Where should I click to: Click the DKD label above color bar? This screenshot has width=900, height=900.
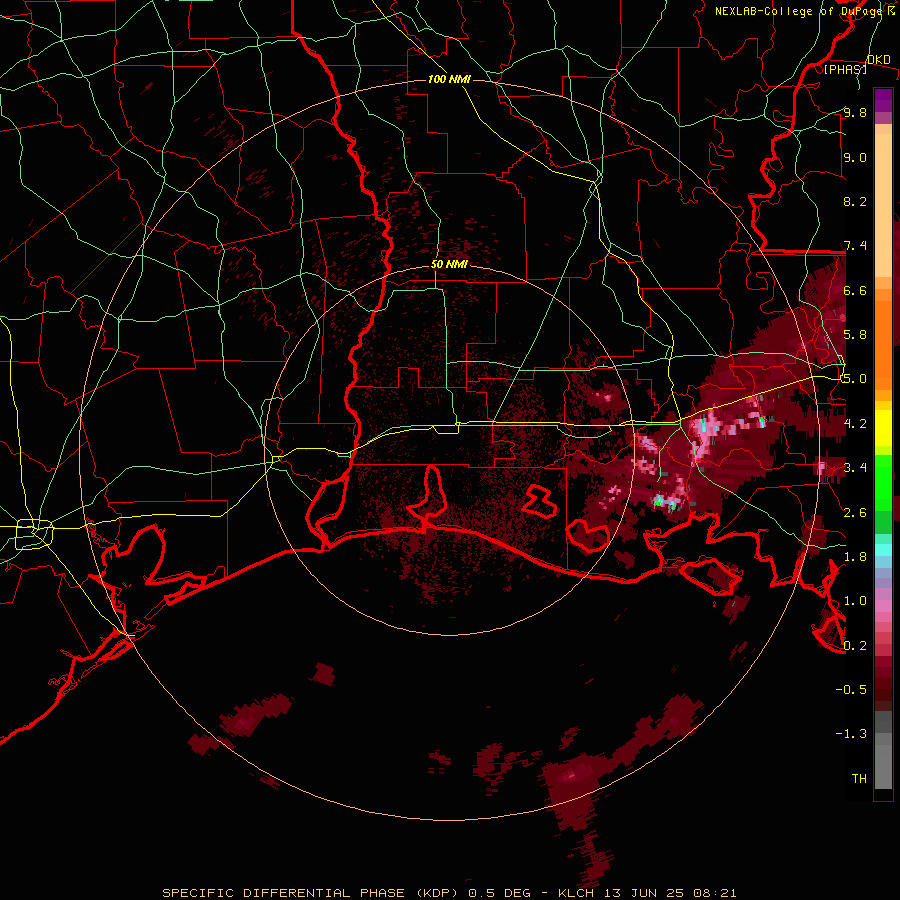tap(879, 60)
